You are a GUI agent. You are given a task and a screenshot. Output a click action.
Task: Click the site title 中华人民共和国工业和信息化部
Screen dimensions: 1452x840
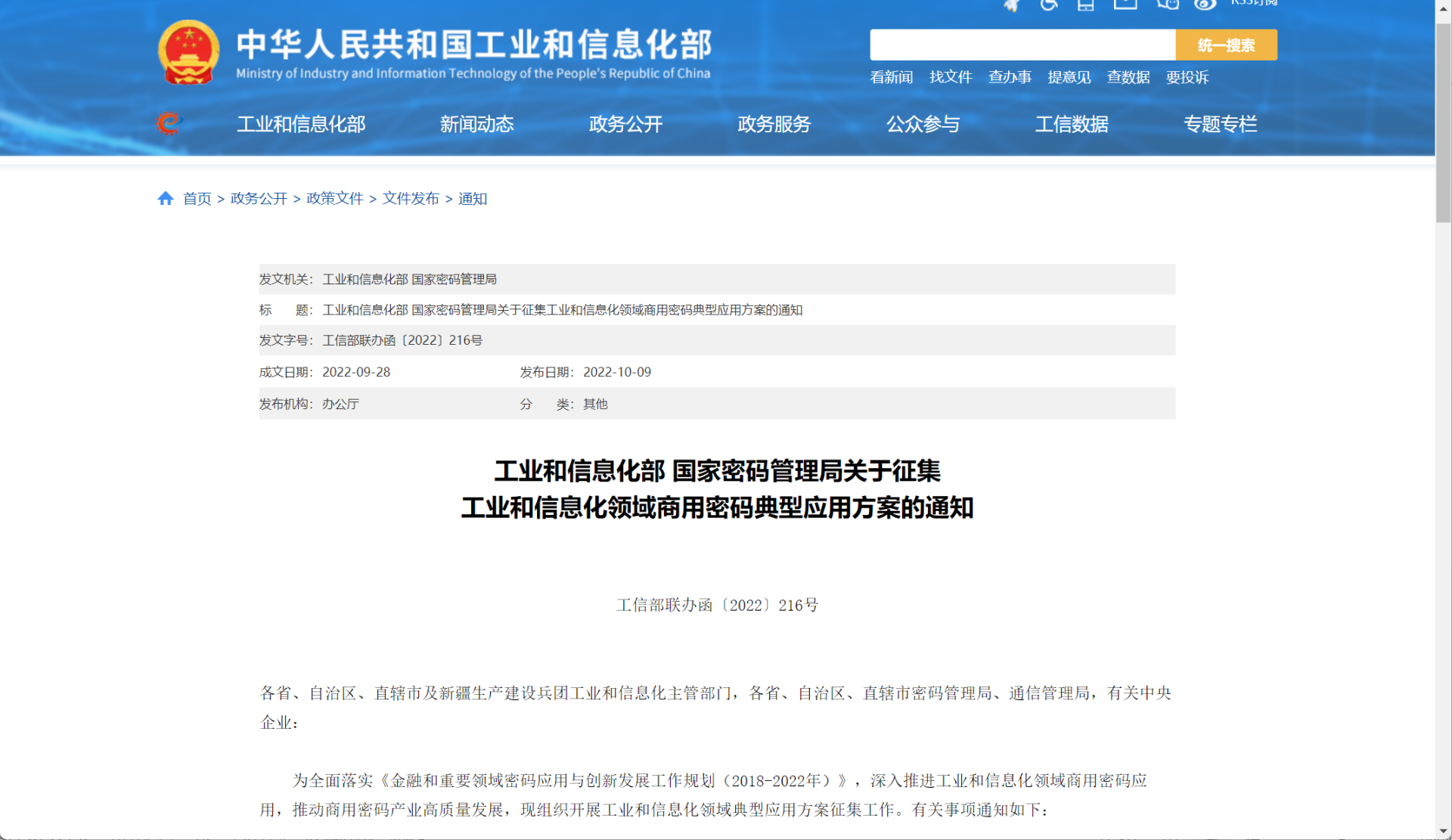474,45
